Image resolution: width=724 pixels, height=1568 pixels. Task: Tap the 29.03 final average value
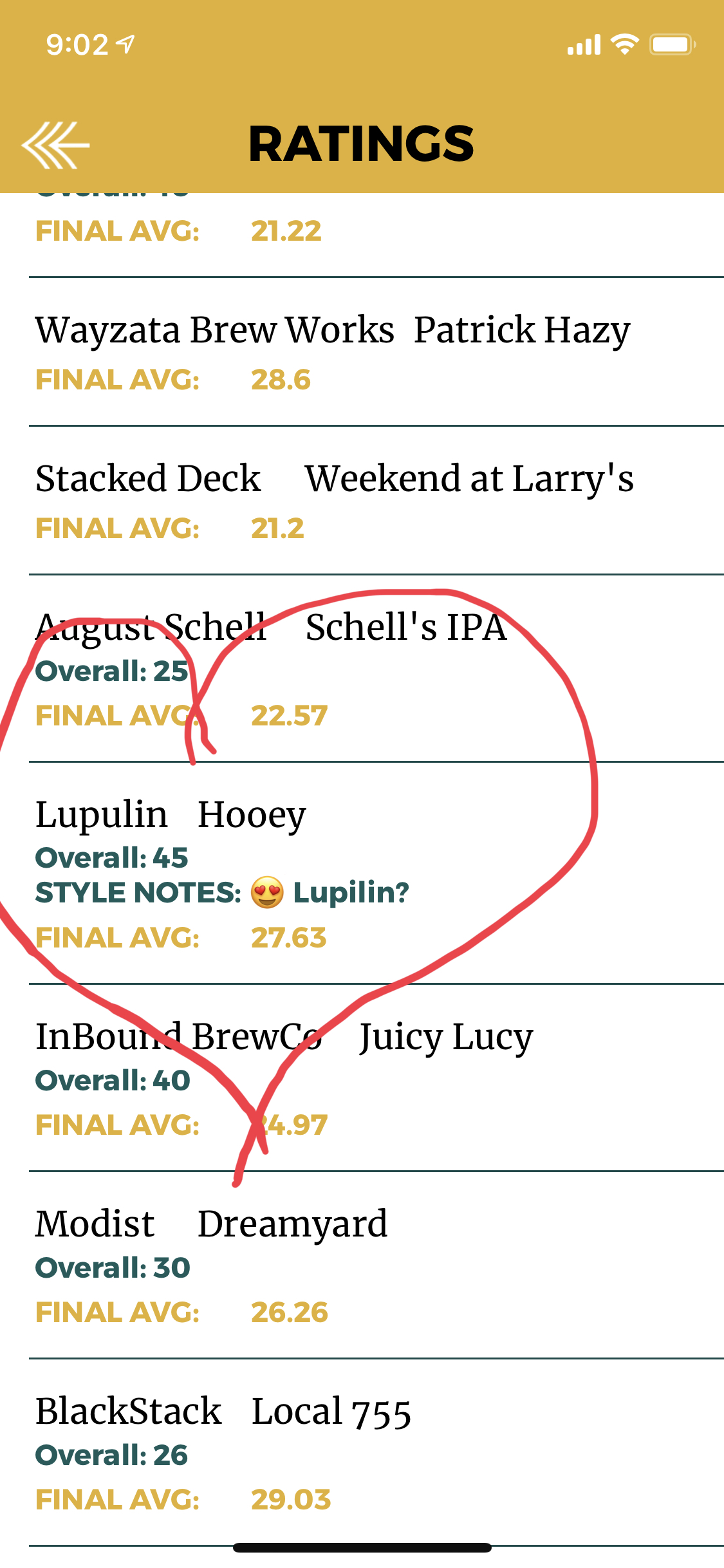tap(290, 1500)
